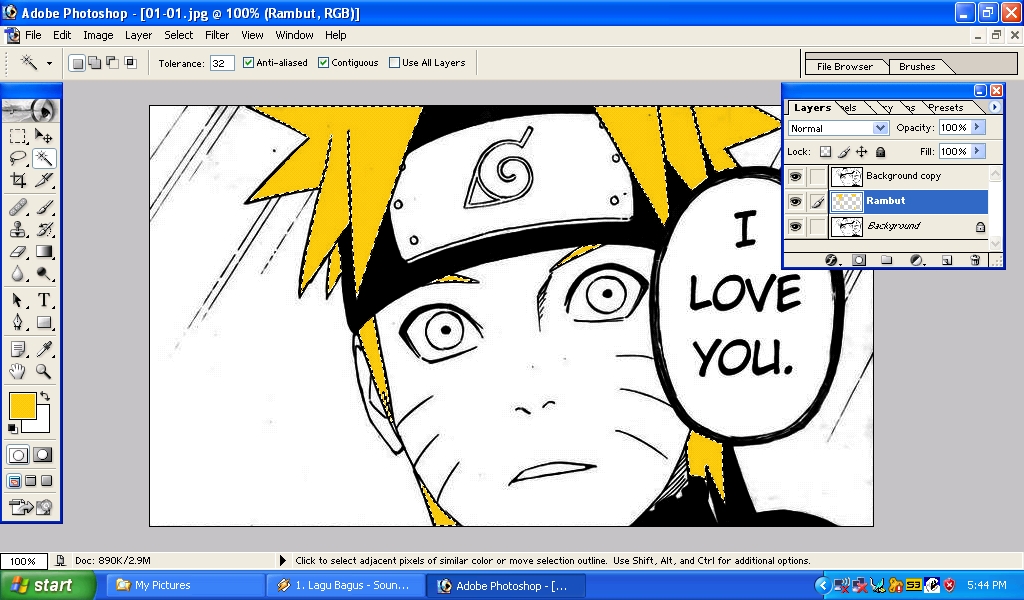The image size is (1024, 600).
Task: Select the Hand tool
Action: [18, 371]
